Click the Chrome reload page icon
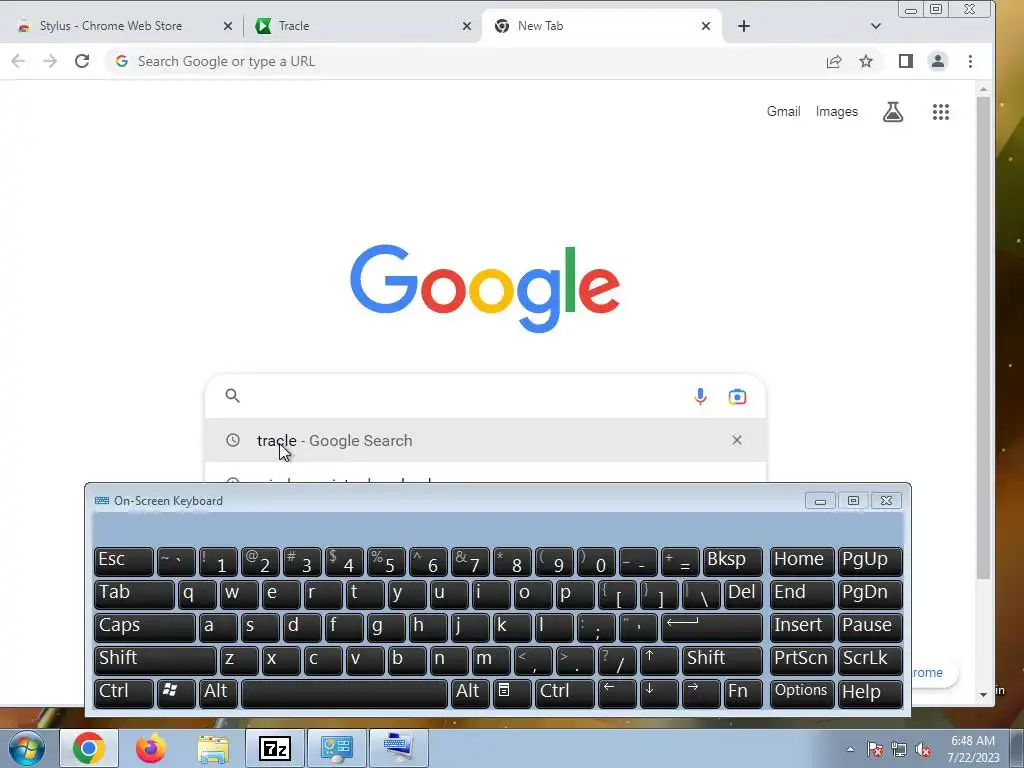 tap(82, 61)
